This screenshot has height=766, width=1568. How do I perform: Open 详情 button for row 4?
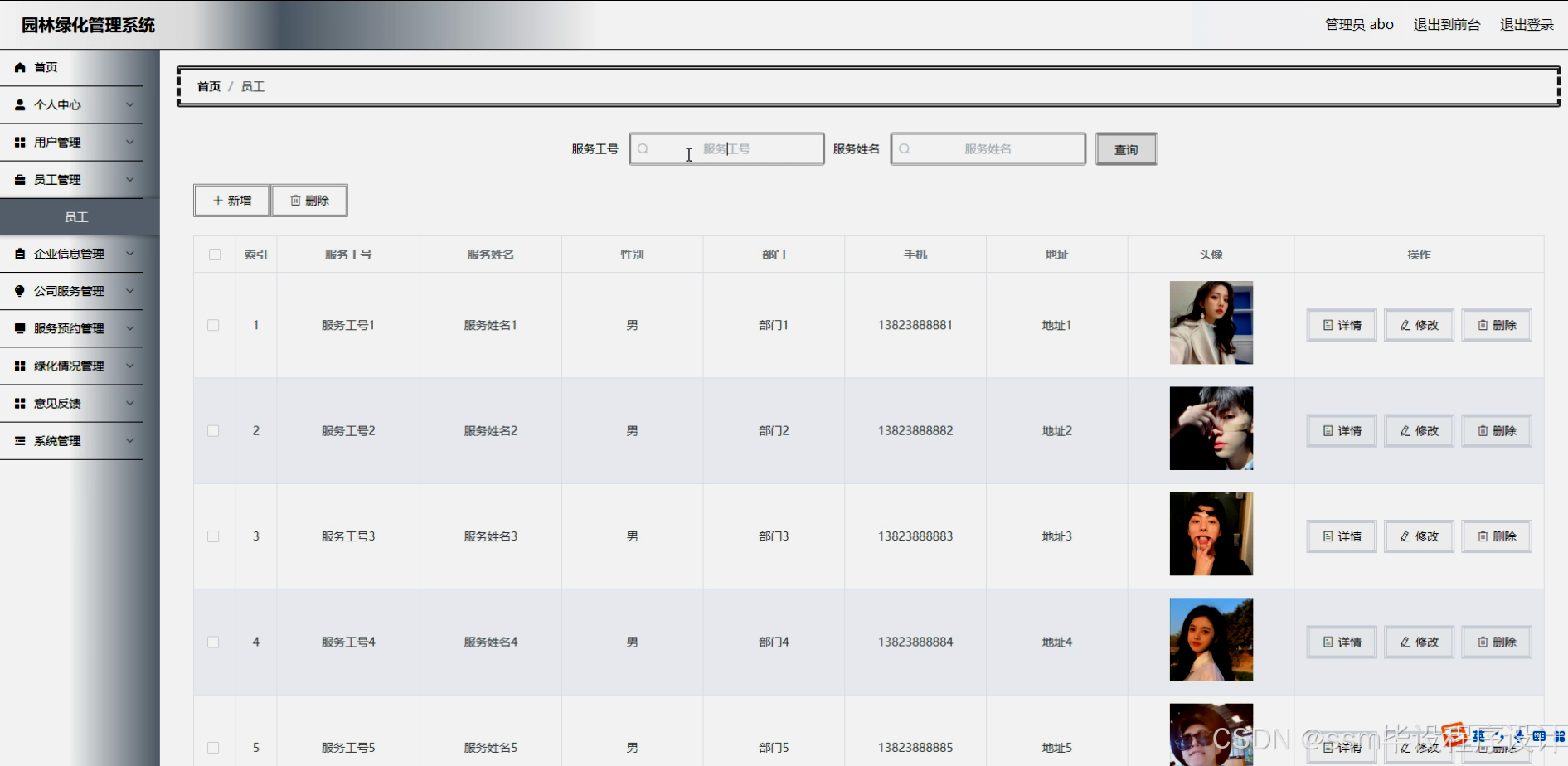point(1342,642)
